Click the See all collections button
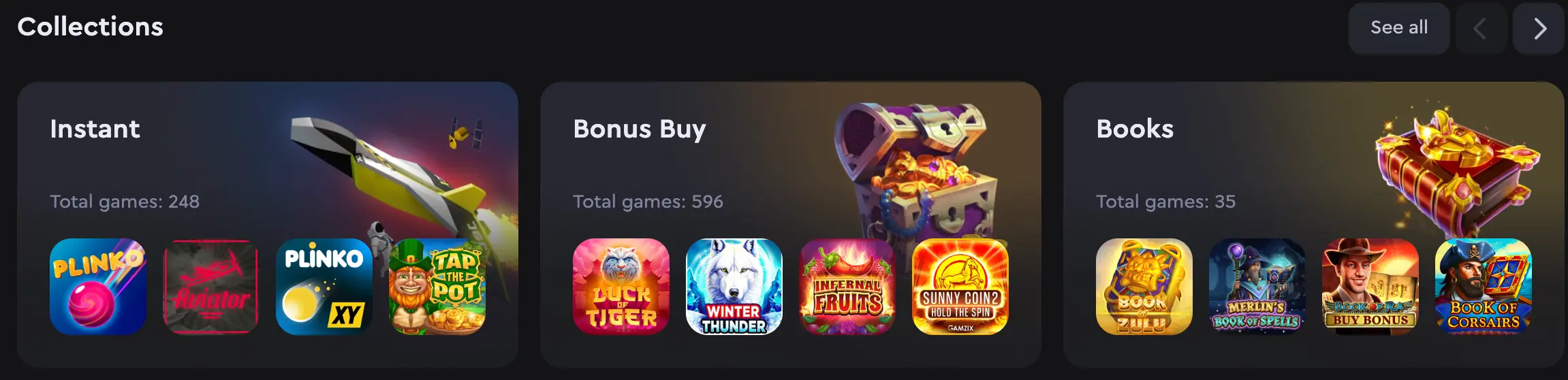The image size is (1568, 380). tap(1399, 28)
